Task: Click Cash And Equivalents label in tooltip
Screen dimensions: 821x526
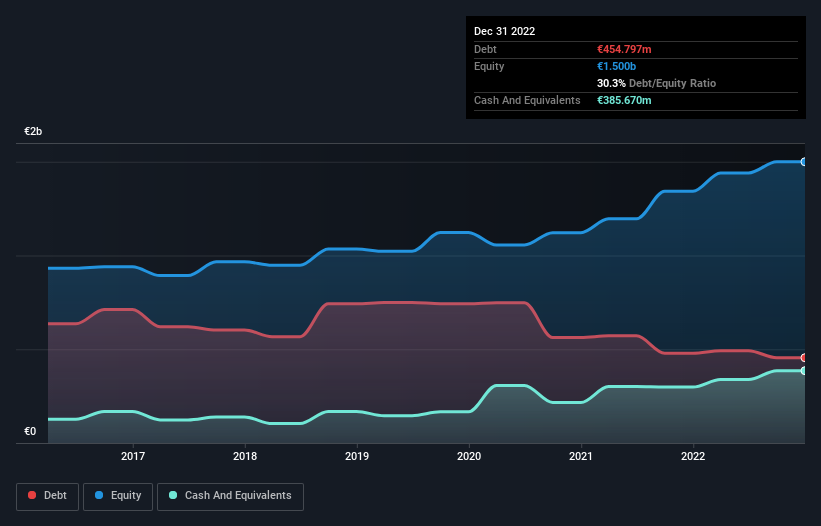Action: coord(527,100)
